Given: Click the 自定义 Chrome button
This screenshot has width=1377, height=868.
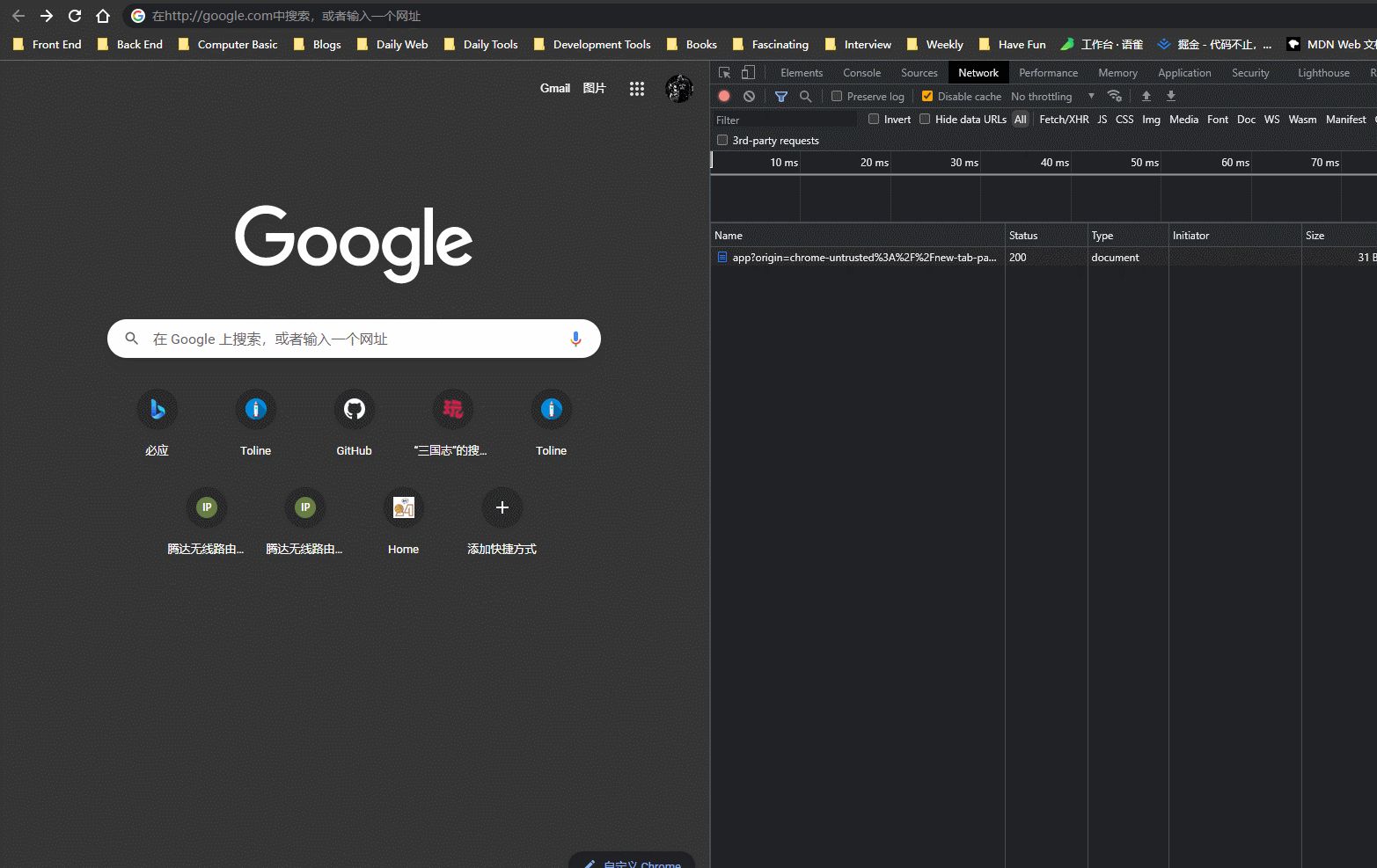Looking at the screenshot, I should point(632,861).
